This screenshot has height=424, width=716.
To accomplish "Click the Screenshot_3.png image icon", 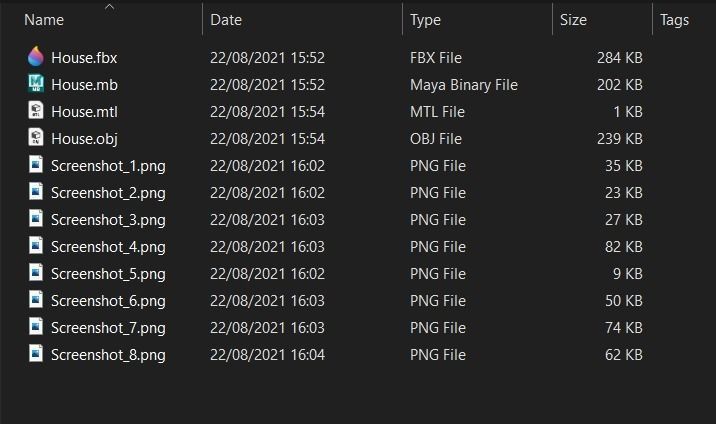I will click(37, 220).
